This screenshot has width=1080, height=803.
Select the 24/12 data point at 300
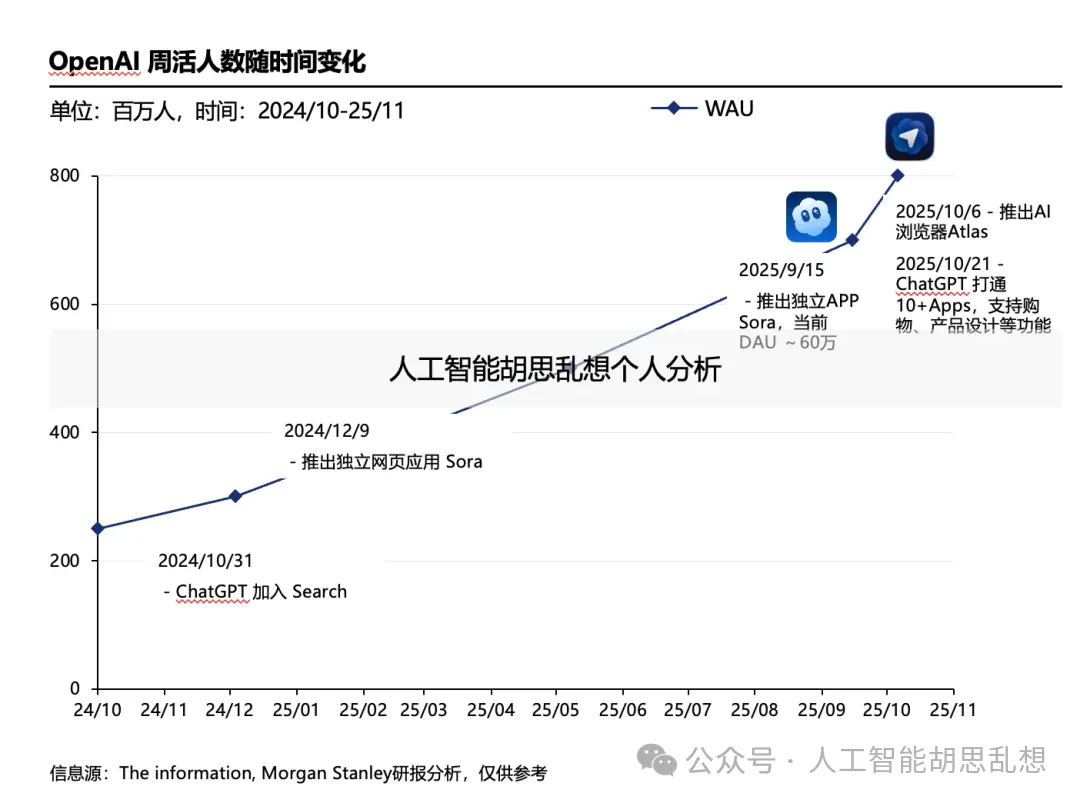[235, 496]
